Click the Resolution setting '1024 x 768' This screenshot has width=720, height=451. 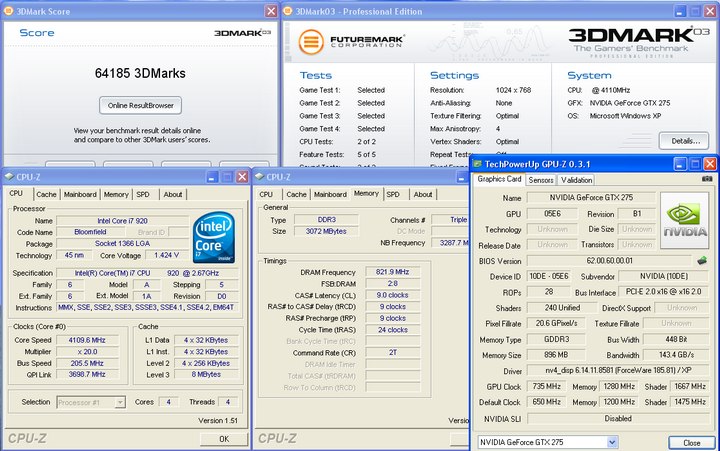[x=513, y=90]
